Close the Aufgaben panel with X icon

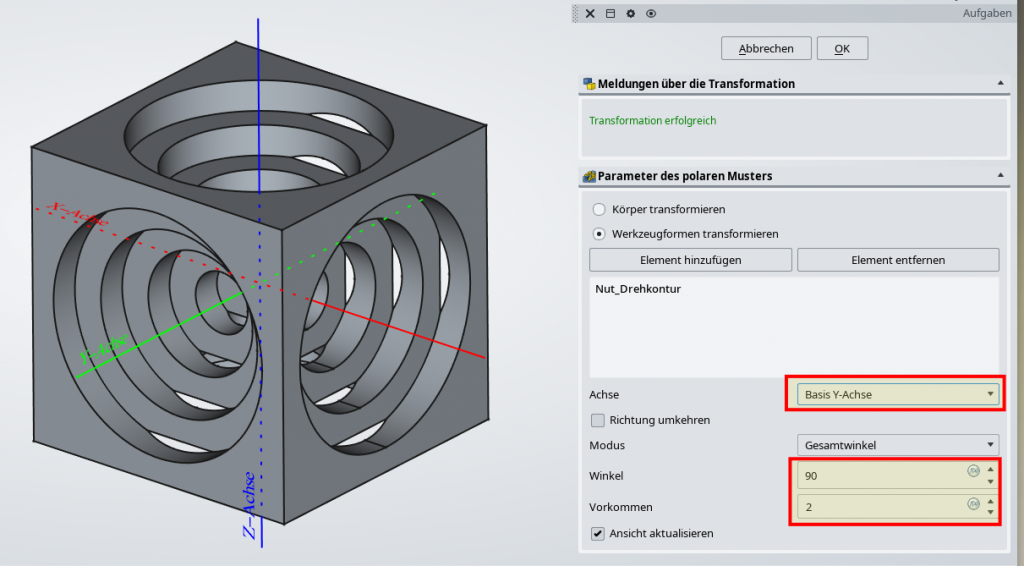pos(590,13)
